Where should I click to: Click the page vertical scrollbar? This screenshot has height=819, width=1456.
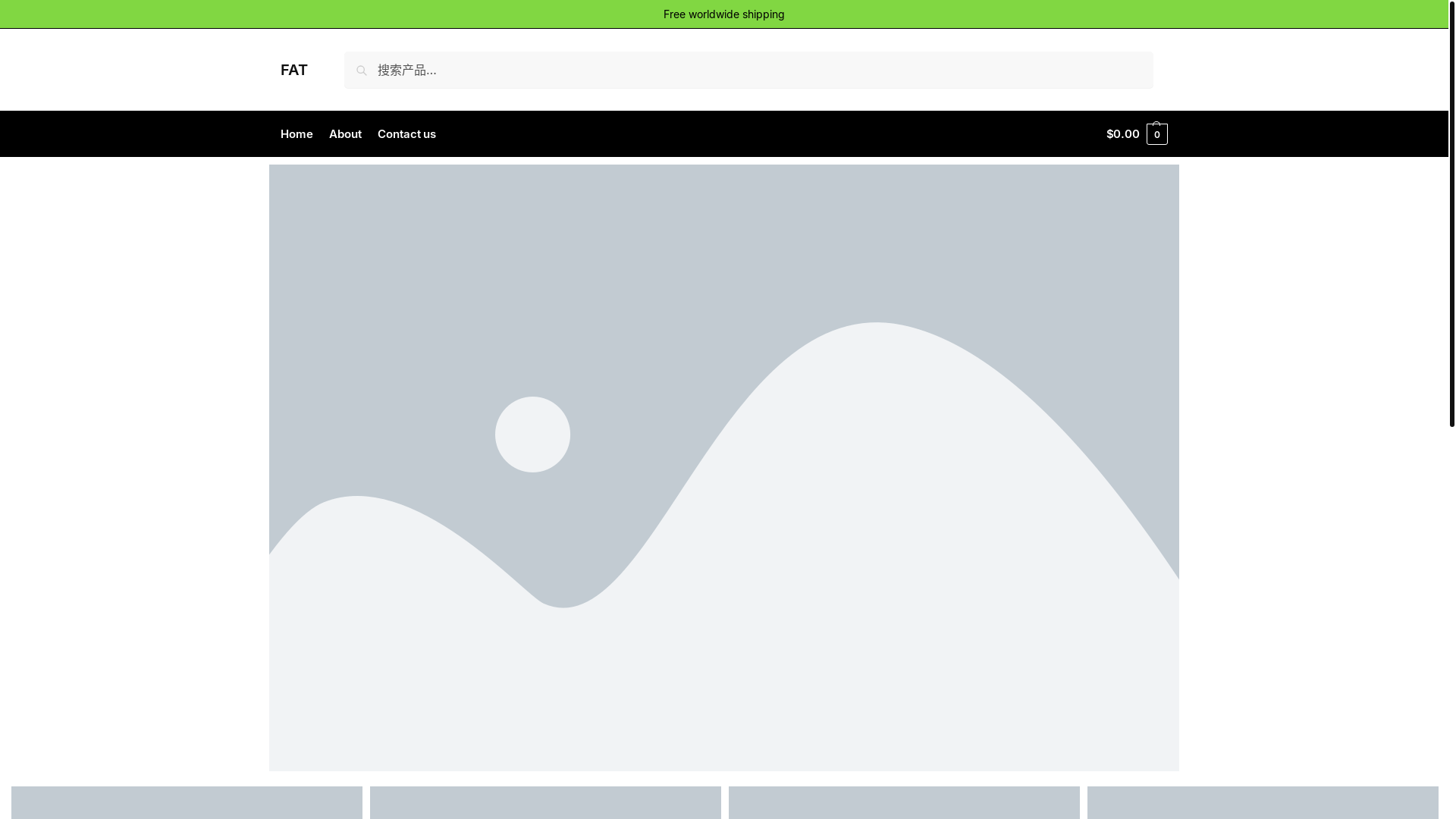click(x=1451, y=214)
